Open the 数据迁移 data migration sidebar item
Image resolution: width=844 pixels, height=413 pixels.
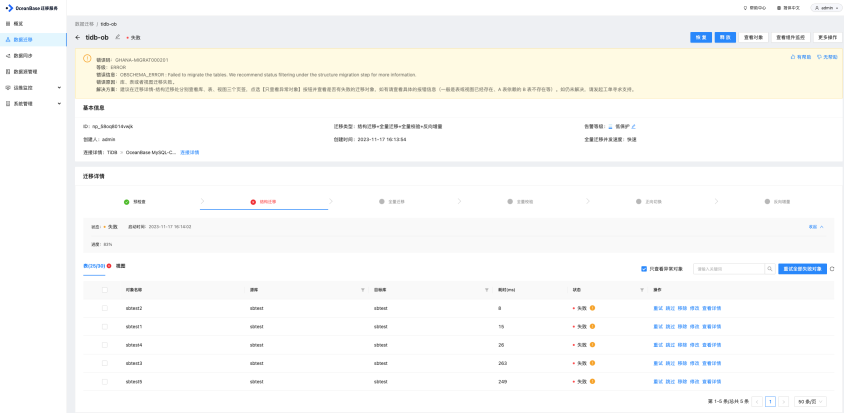click(33, 40)
